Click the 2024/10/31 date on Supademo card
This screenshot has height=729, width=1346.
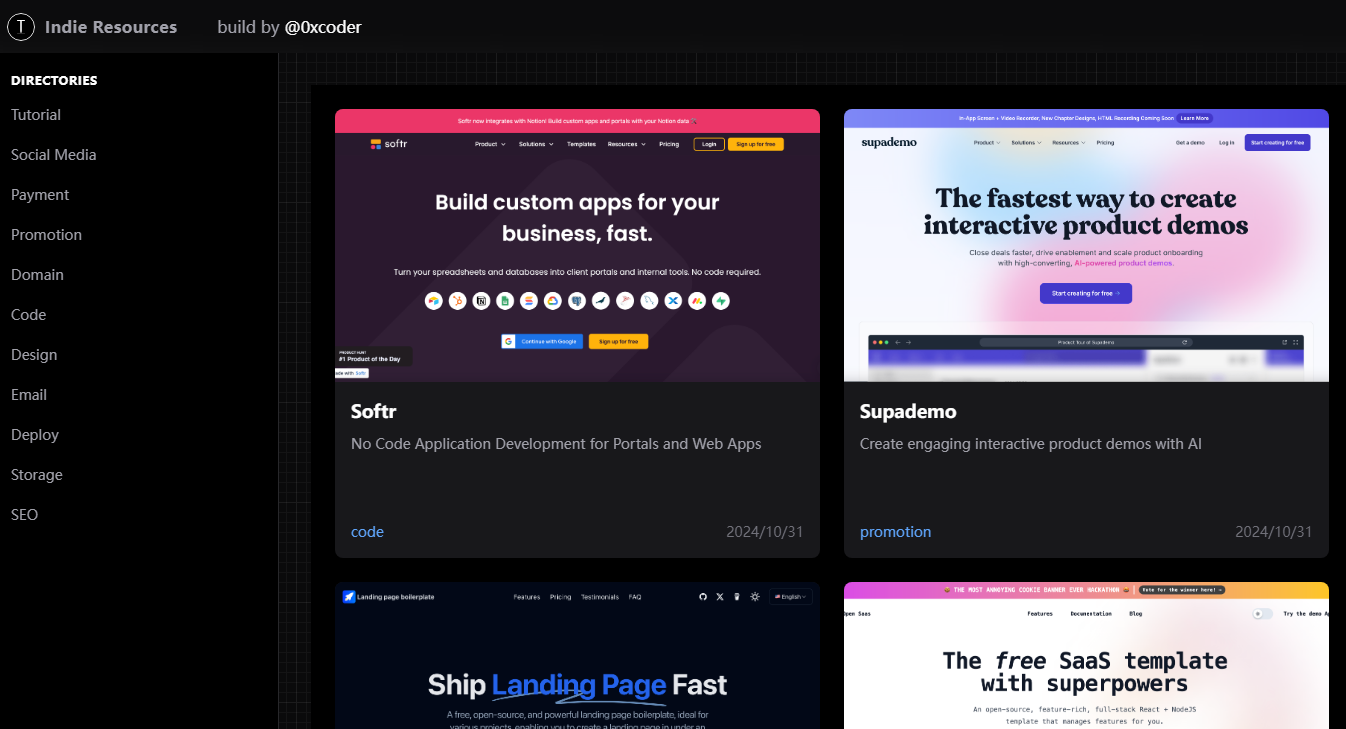[x=1274, y=532]
